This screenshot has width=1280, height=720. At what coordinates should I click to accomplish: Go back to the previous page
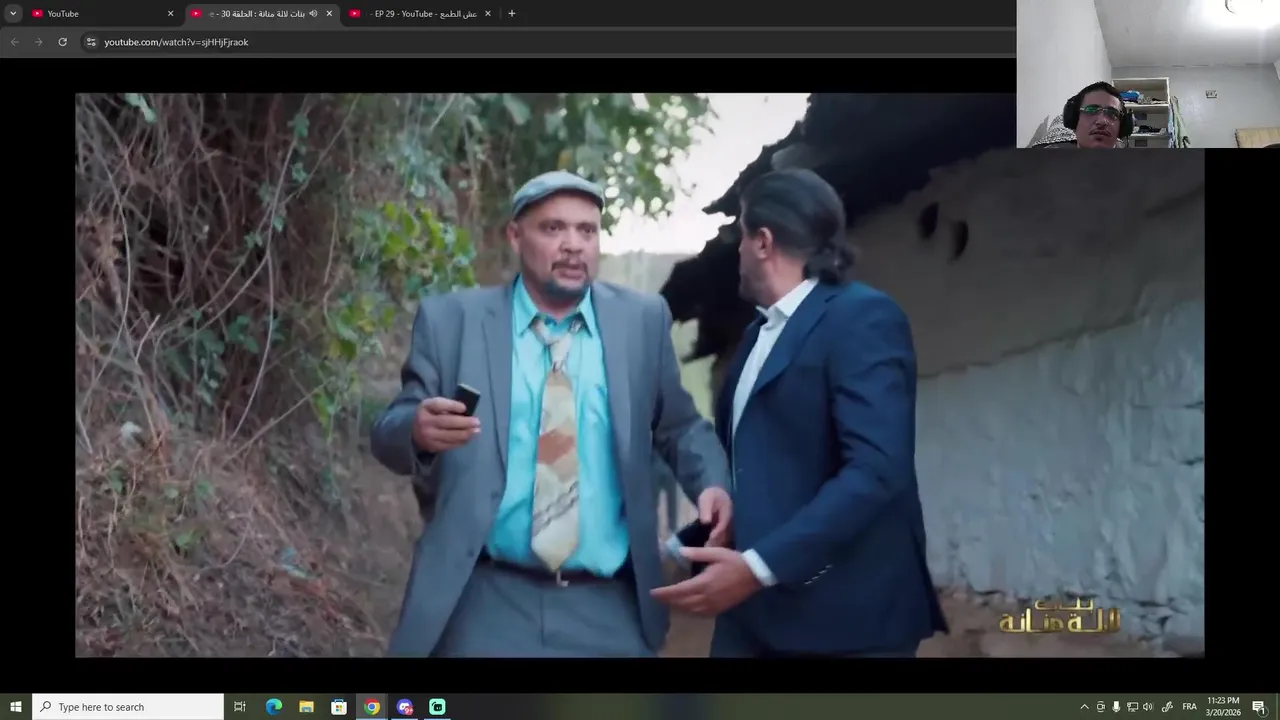[14, 42]
